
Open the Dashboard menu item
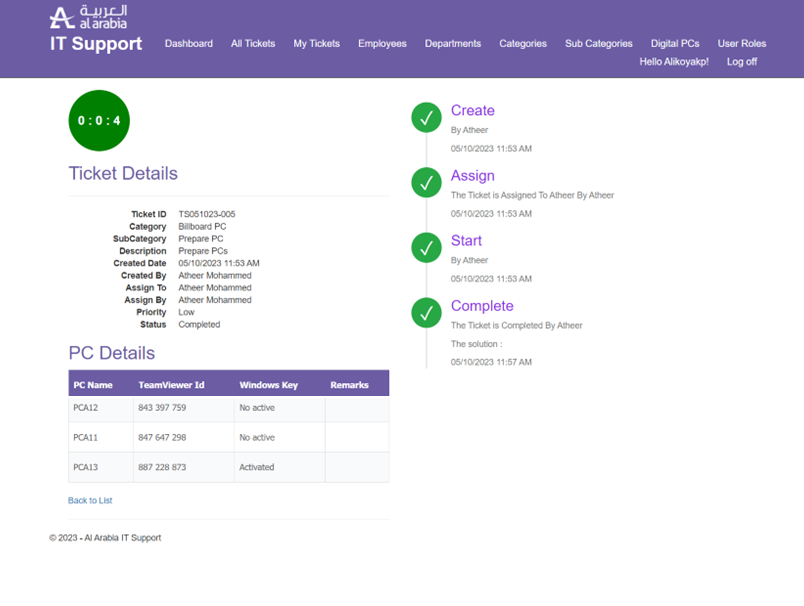188,44
